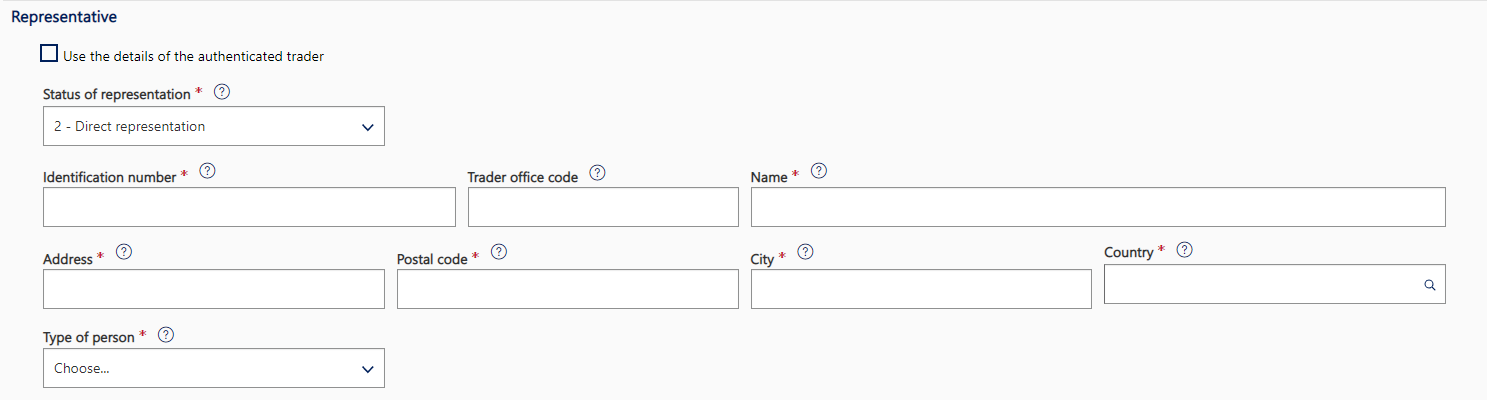Open Postal code help icon
The width and height of the screenshot is (1487, 400).
tap(498, 252)
